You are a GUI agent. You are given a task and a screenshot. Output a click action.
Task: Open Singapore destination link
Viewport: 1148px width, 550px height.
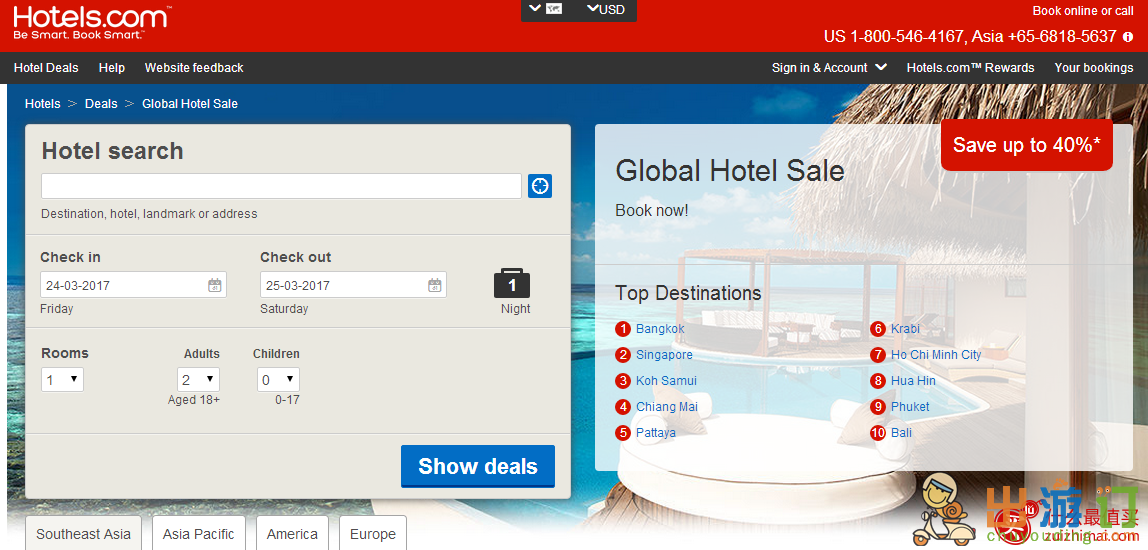[664, 355]
